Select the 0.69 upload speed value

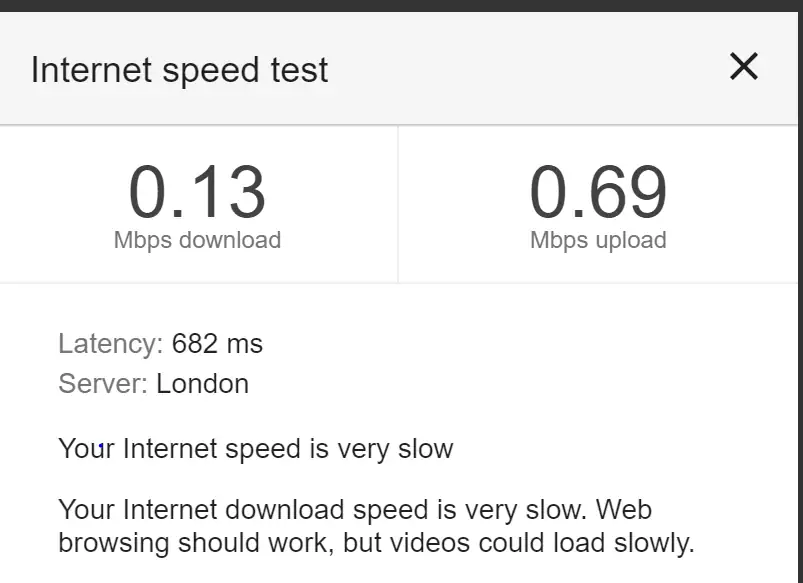click(x=600, y=193)
